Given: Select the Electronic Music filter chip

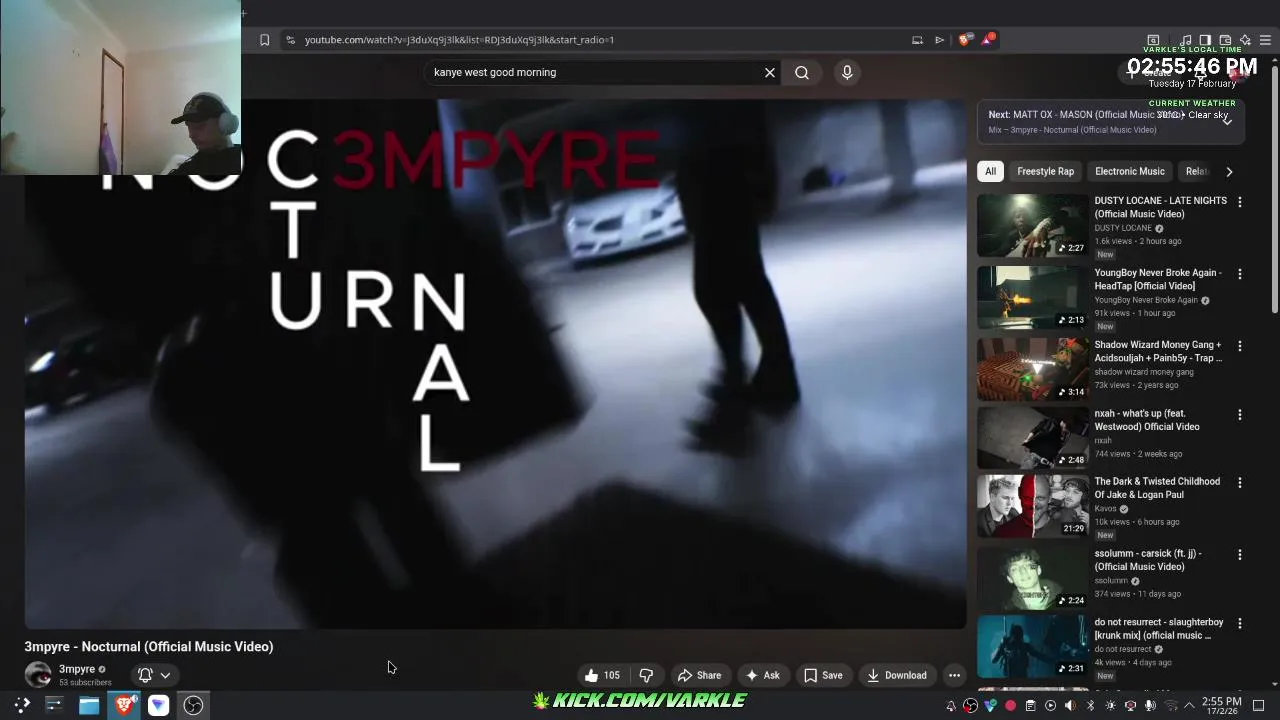Looking at the screenshot, I should coord(1129,171).
